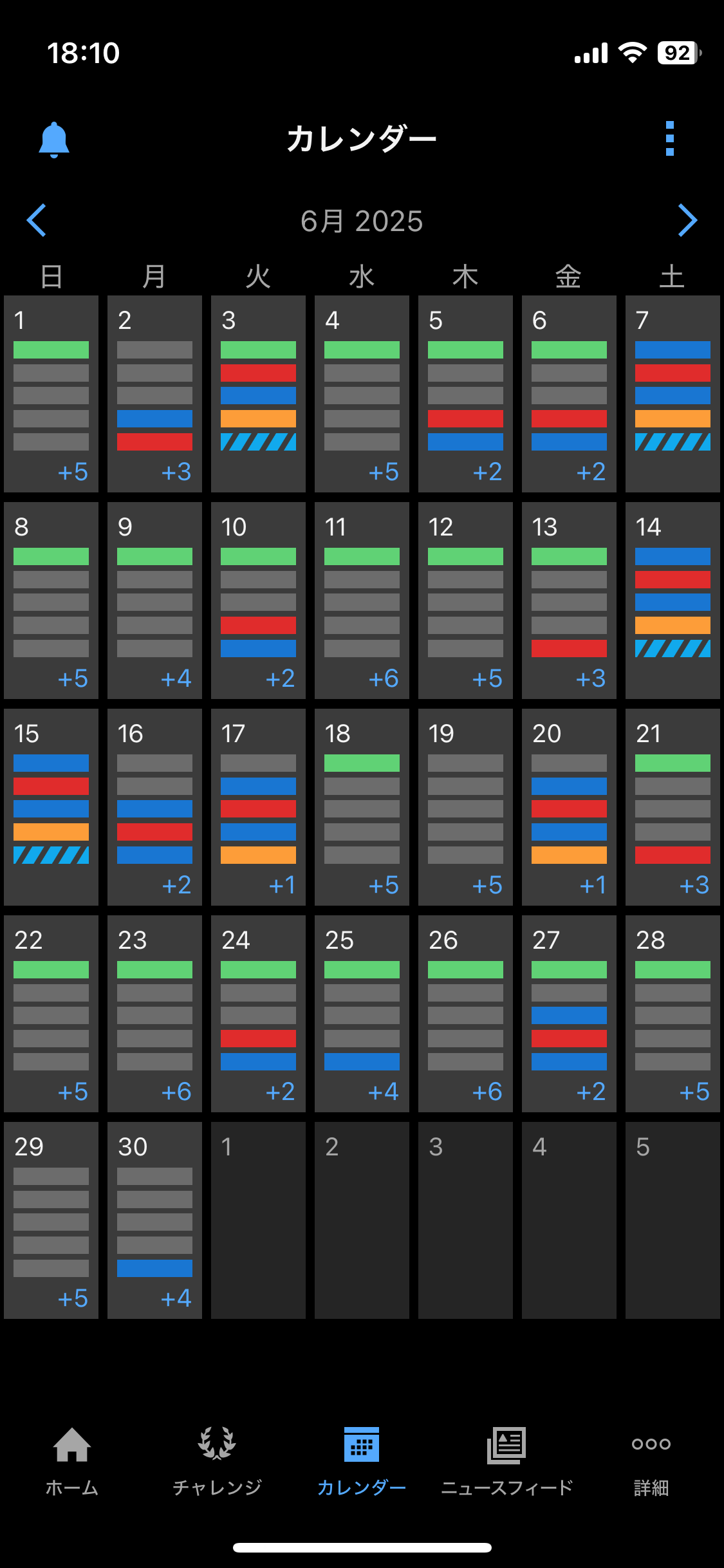Tap the green bar on June 18

point(362,763)
